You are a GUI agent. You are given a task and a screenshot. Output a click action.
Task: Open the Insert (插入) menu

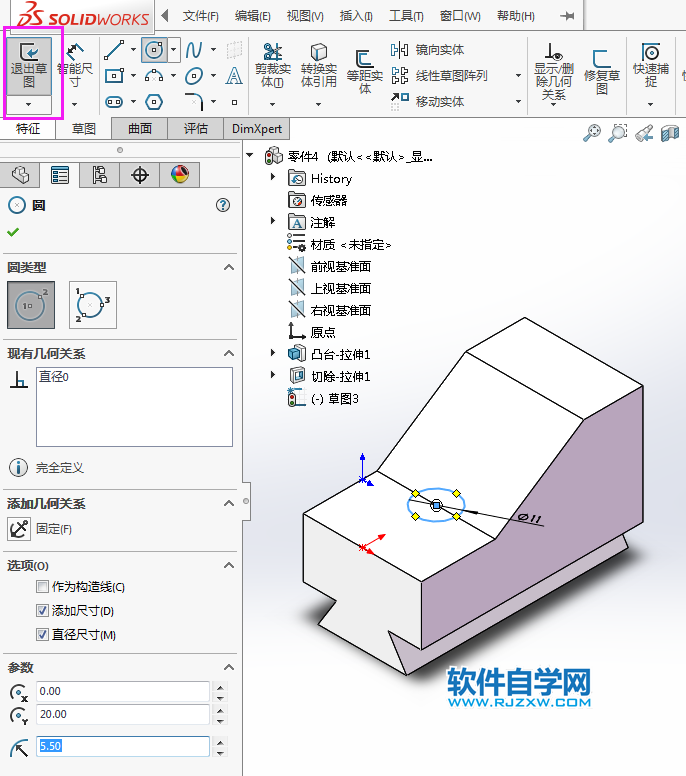tap(356, 16)
